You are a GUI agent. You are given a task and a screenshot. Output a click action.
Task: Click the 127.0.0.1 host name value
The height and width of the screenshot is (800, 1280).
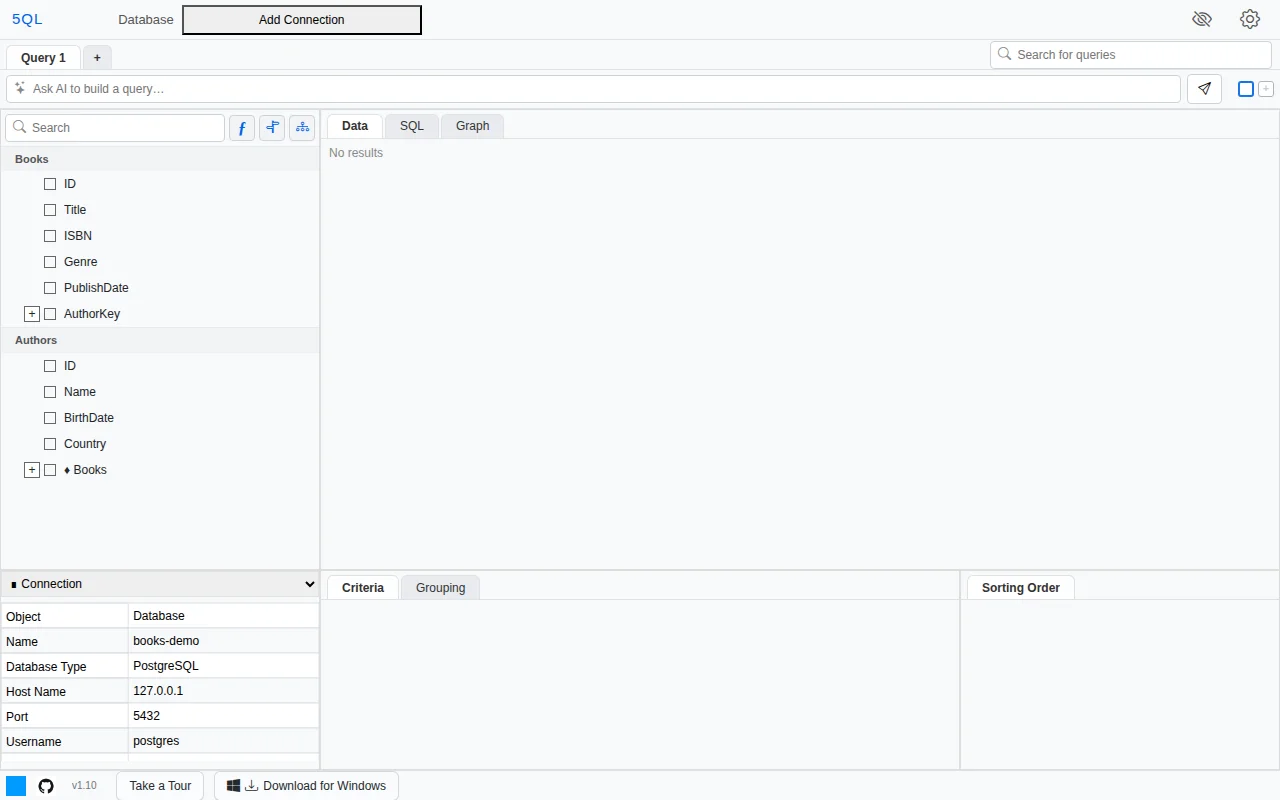224,691
